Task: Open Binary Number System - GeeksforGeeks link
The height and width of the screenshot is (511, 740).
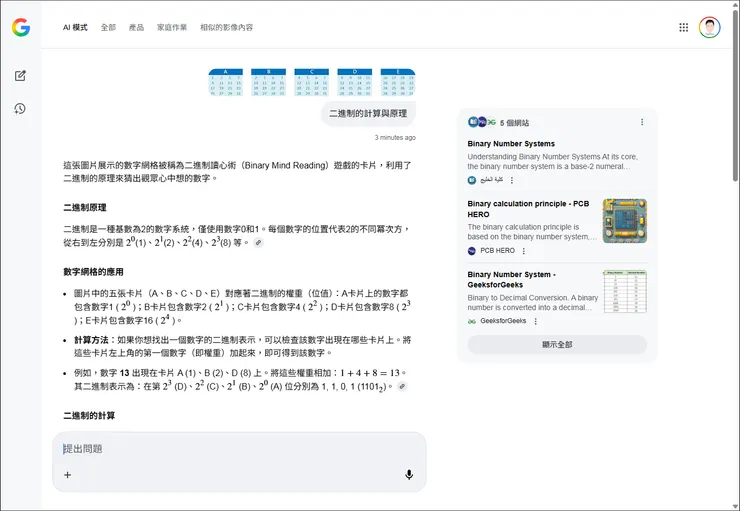Action: click(512, 279)
